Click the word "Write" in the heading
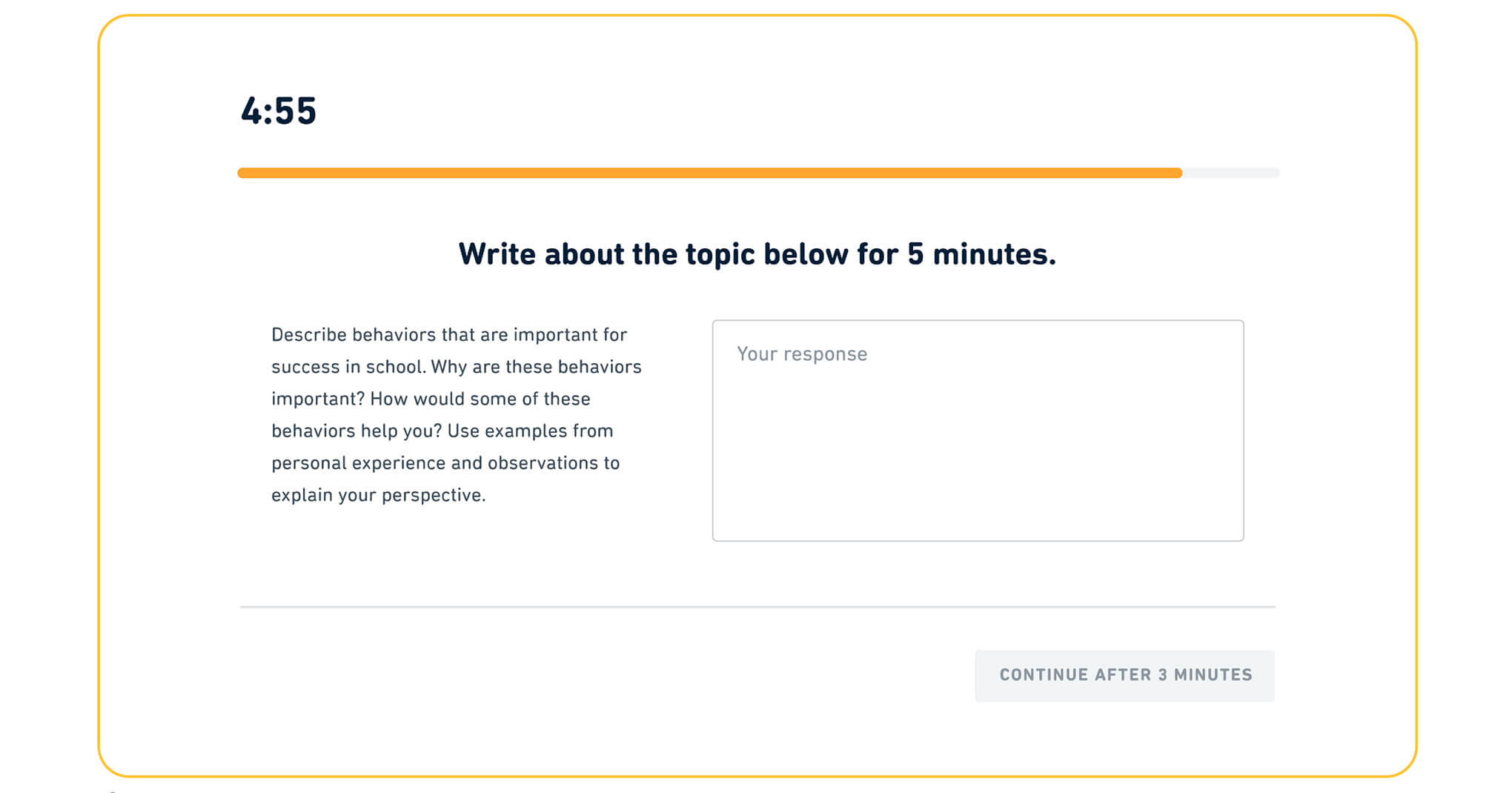Image resolution: width=1512 pixels, height=793 pixels. click(x=497, y=254)
